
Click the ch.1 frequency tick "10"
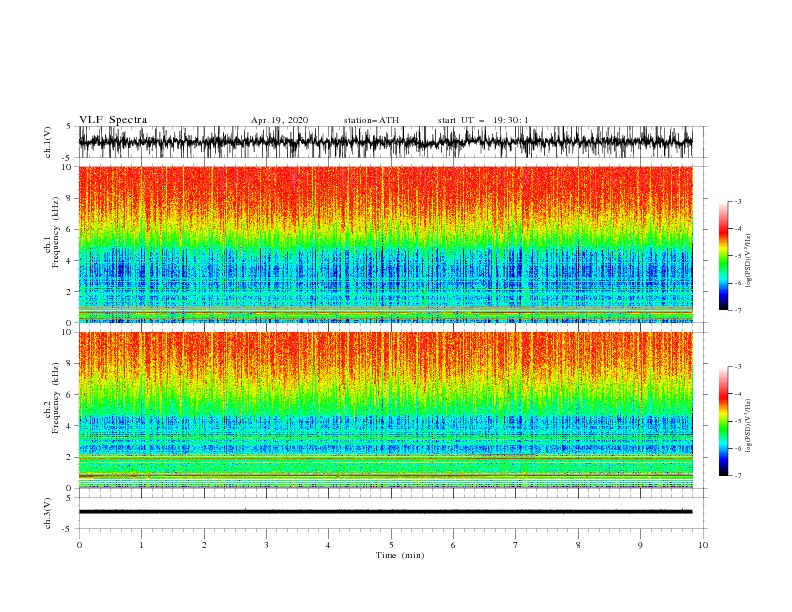68,167
